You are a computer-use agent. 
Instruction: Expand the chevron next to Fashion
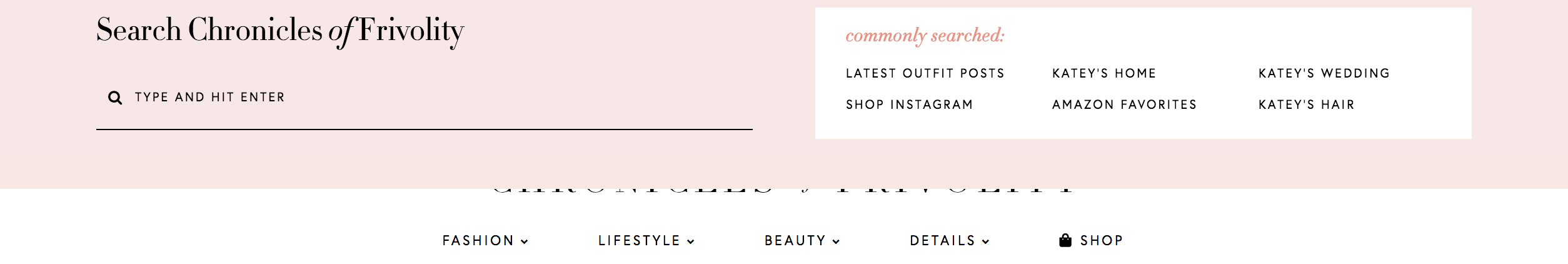pyautogui.click(x=525, y=241)
